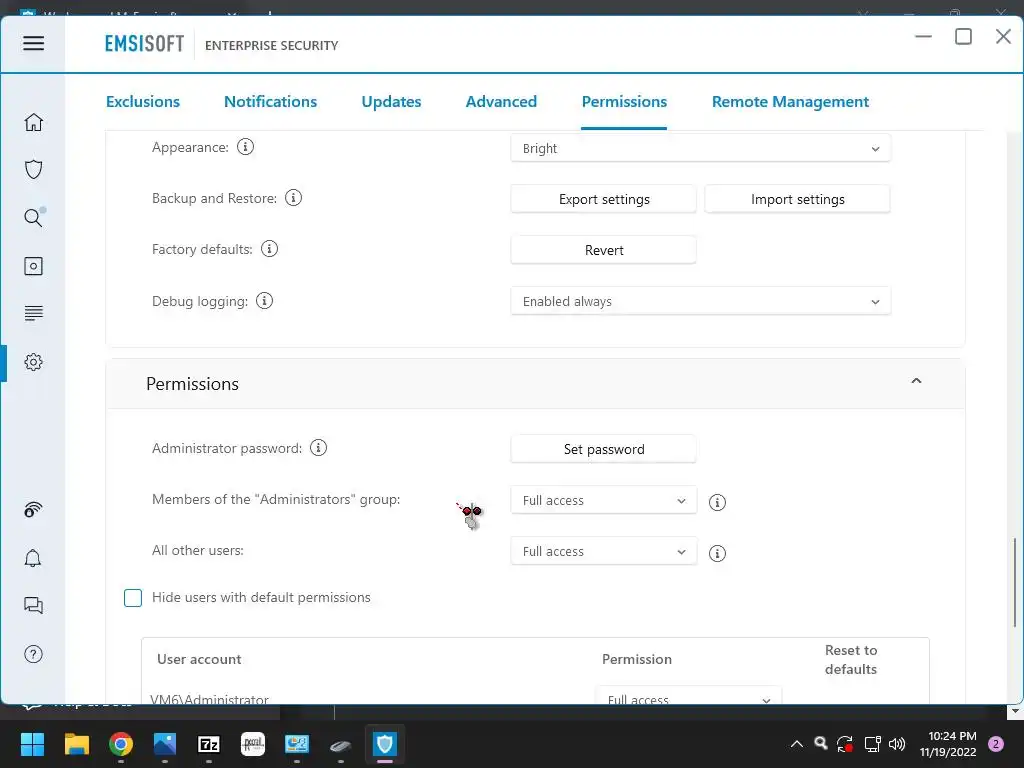Open the Logs list sidebar icon
This screenshot has width=1024, height=768.
tap(33, 313)
